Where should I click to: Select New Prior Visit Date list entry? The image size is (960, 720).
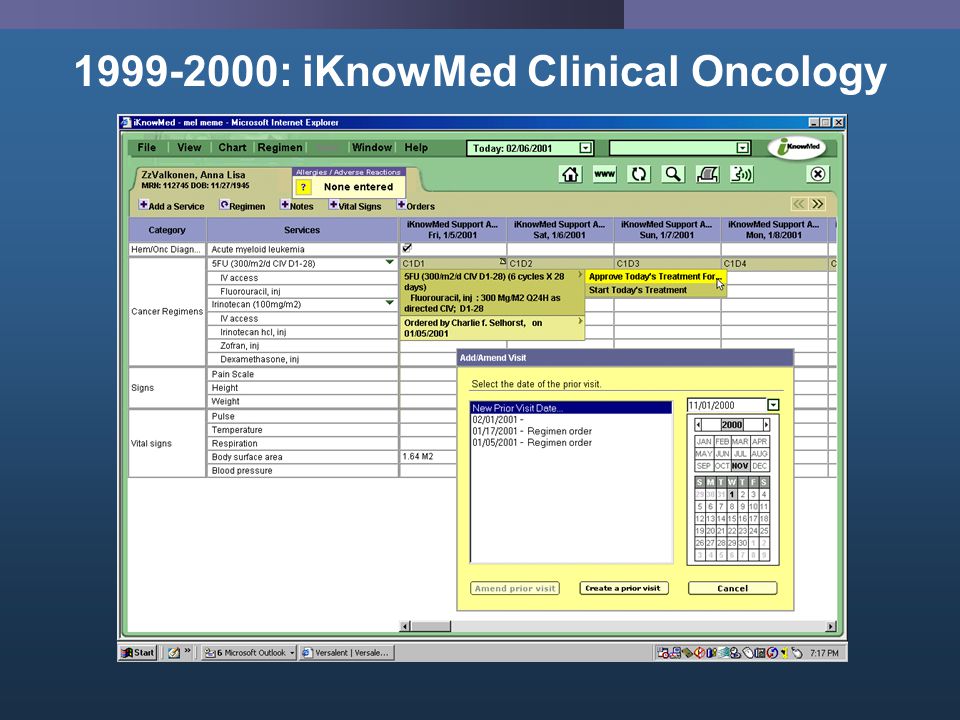(x=571, y=408)
